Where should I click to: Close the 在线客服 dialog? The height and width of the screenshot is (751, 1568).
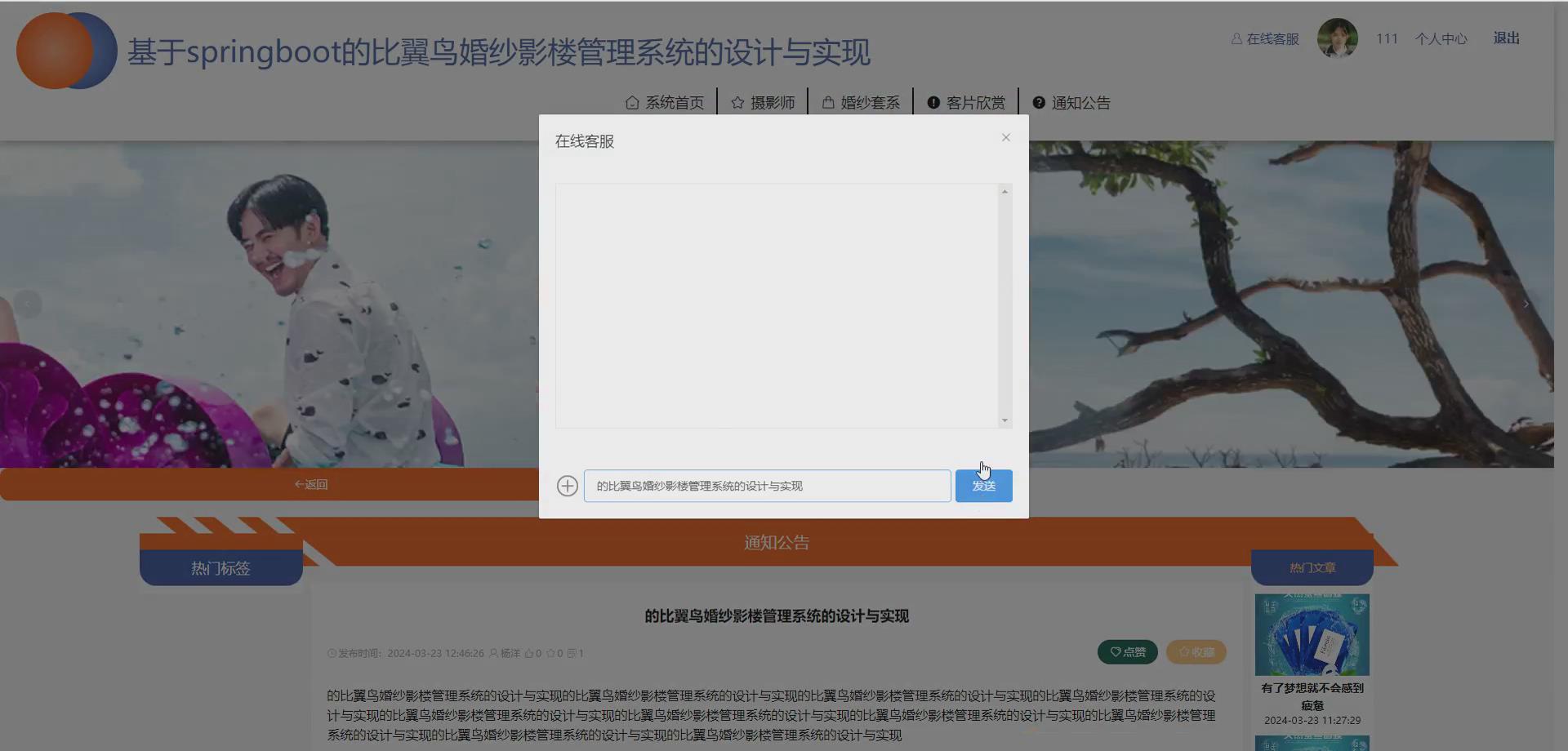tap(1005, 137)
